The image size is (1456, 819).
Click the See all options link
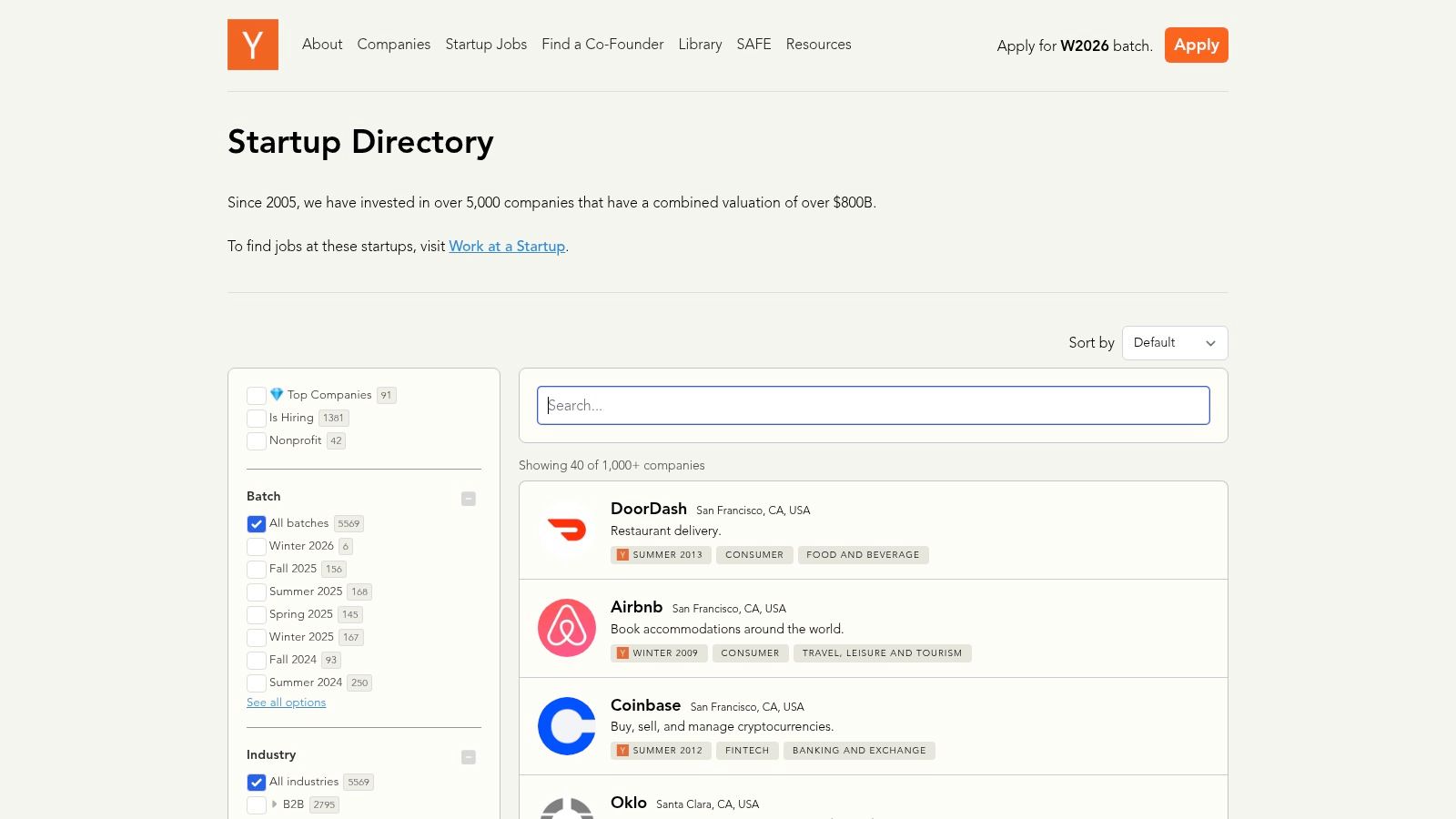(286, 702)
